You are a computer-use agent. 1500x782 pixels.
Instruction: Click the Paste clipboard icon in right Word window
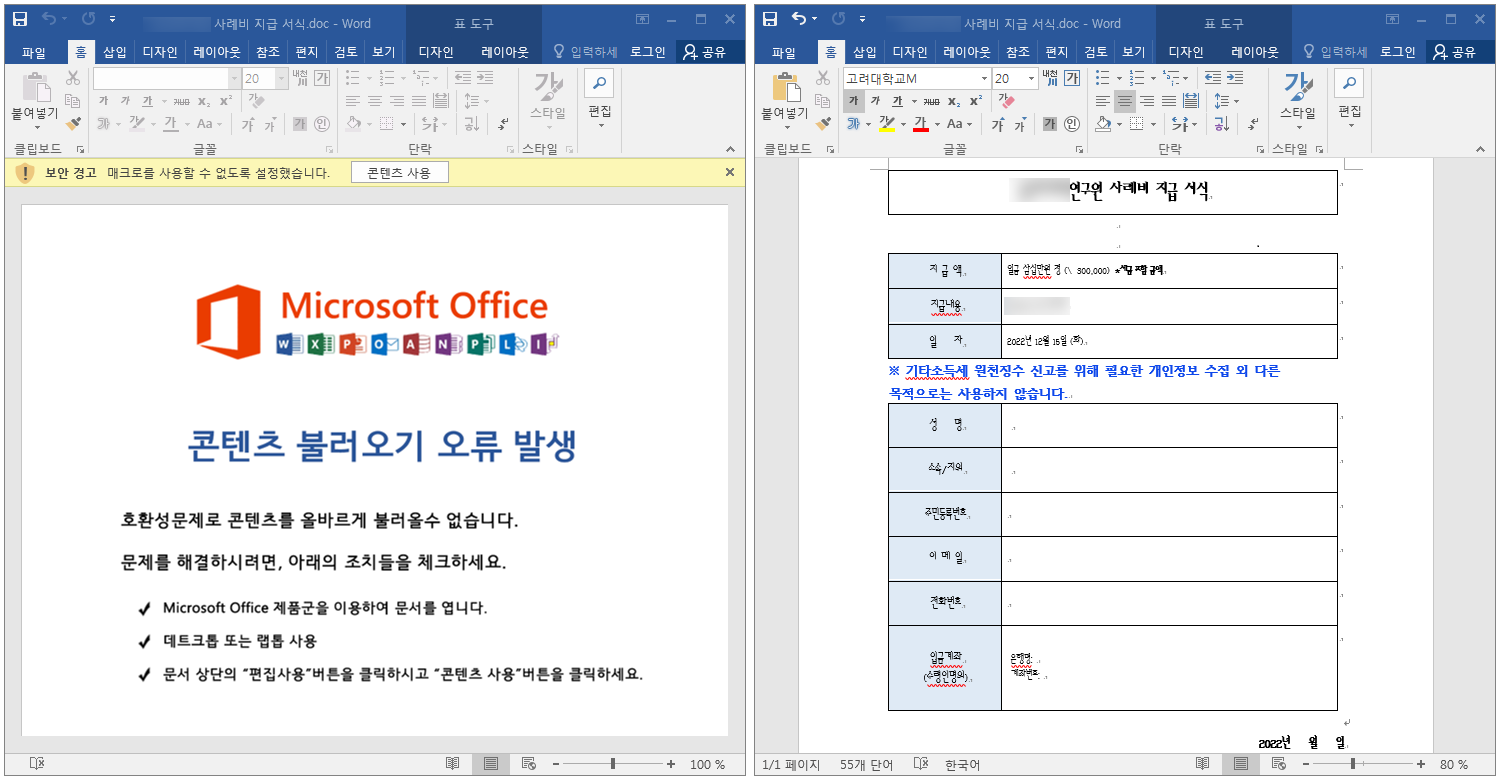[x=787, y=88]
